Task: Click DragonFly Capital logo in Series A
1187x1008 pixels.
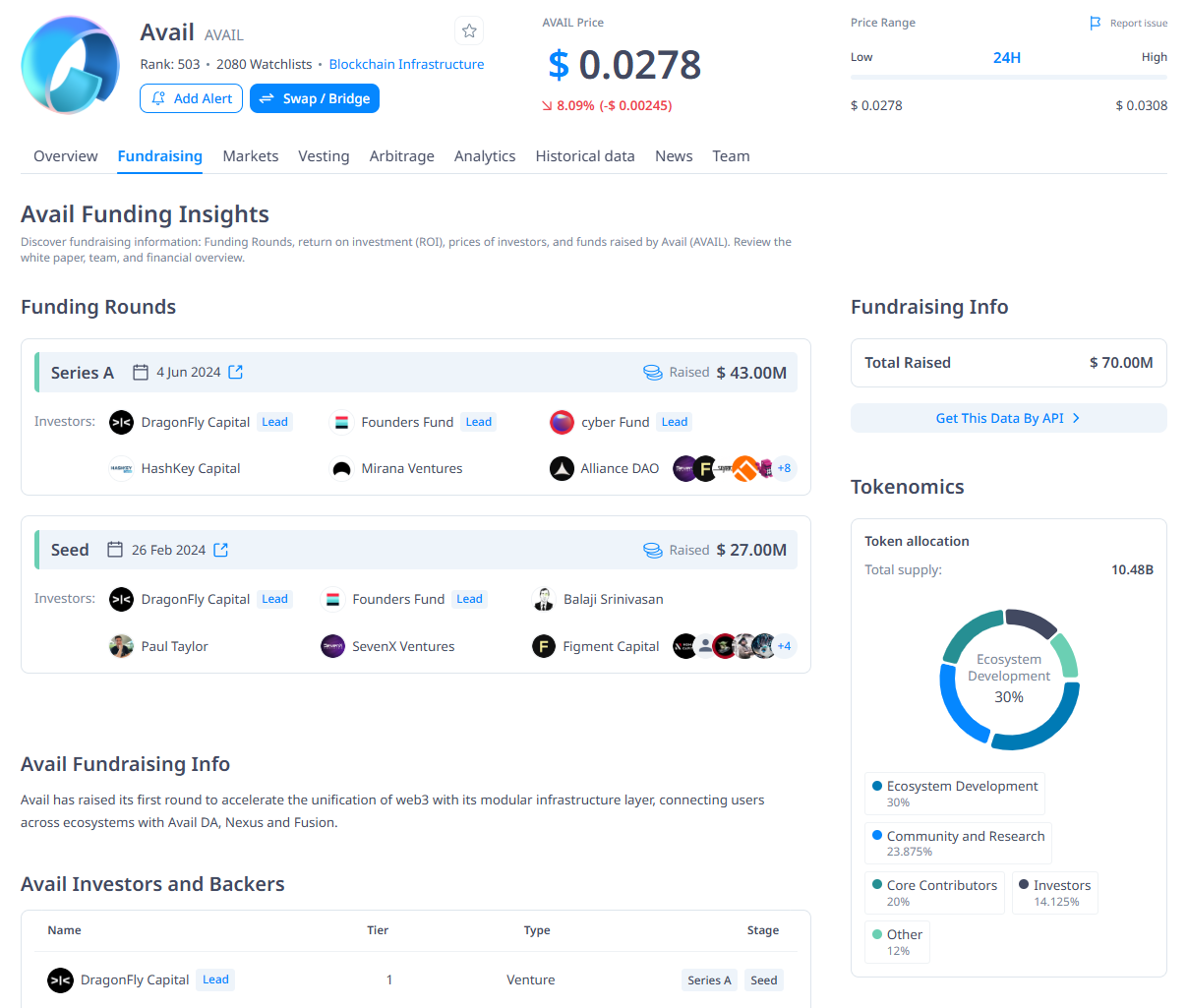Action: pos(121,422)
